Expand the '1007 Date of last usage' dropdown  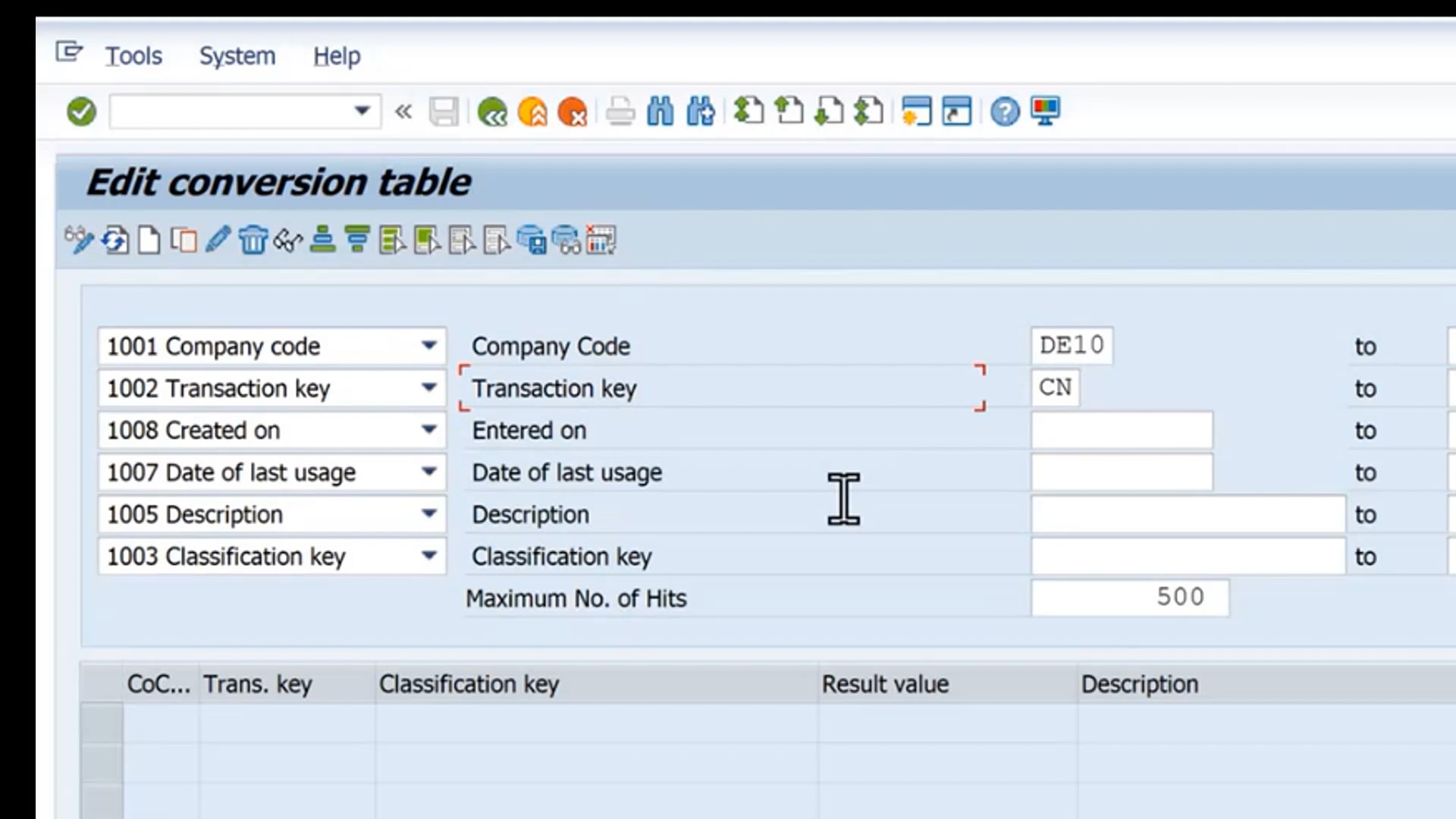pos(429,472)
